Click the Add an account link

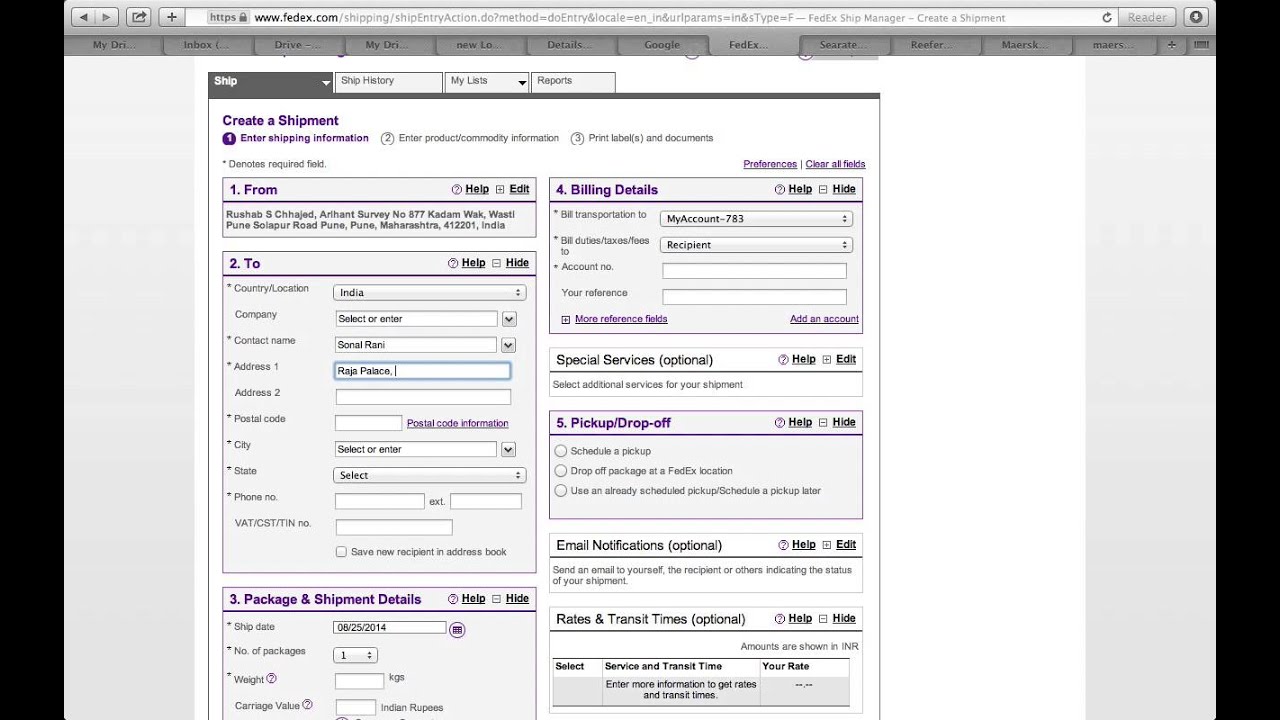823,318
